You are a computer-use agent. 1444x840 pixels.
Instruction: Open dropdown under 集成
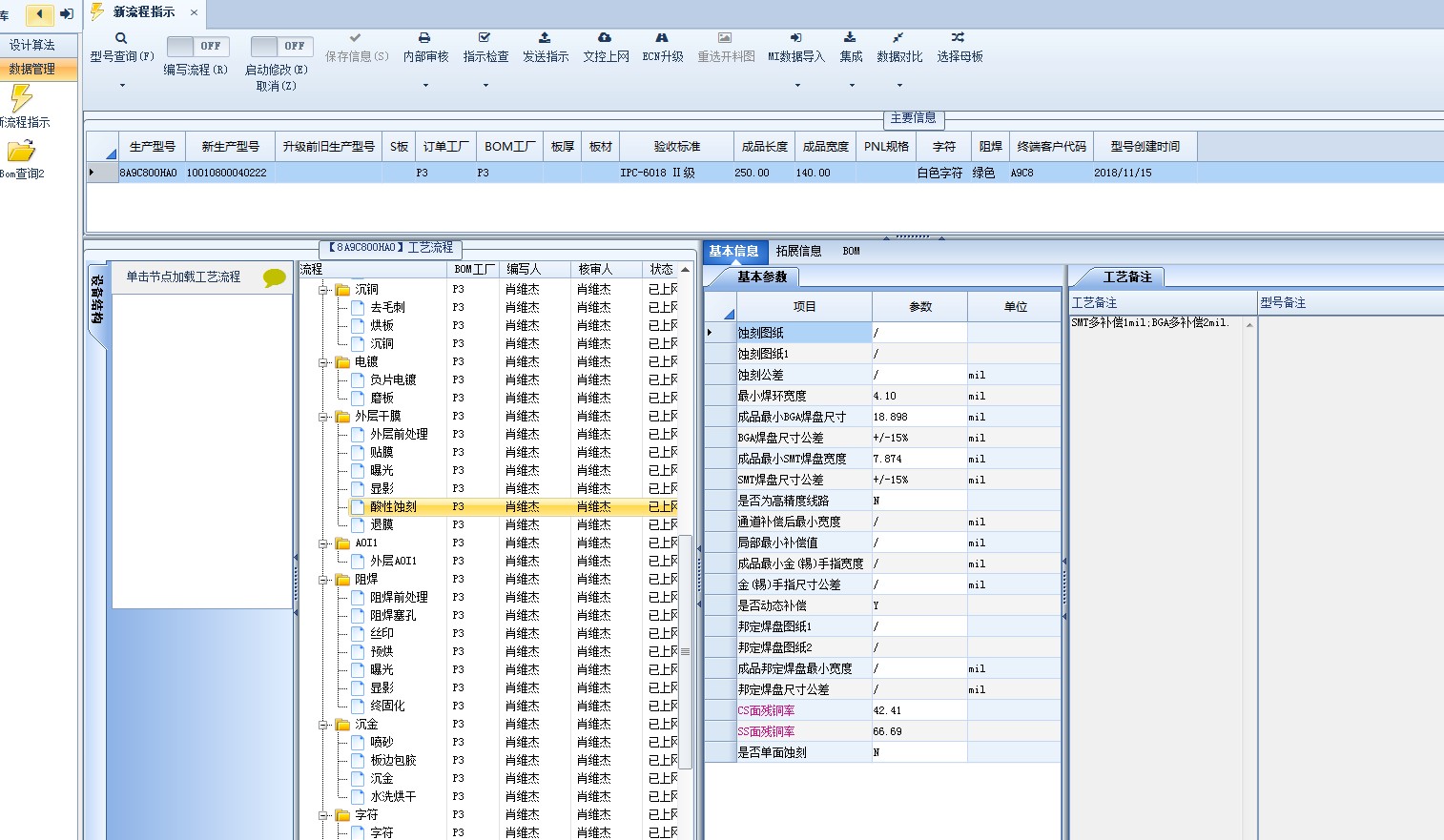tap(852, 86)
